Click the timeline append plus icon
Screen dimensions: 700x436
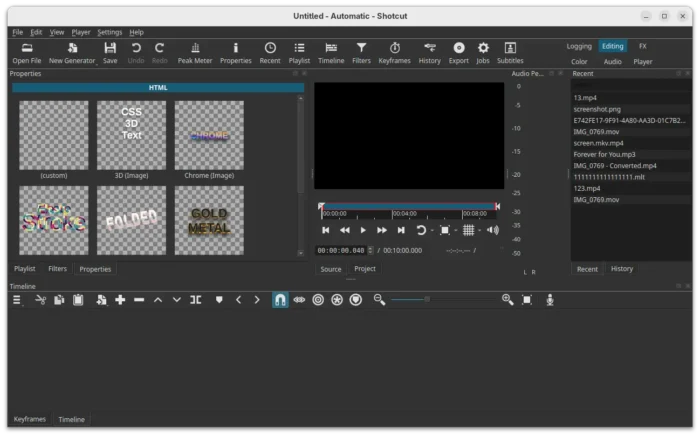click(x=120, y=300)
